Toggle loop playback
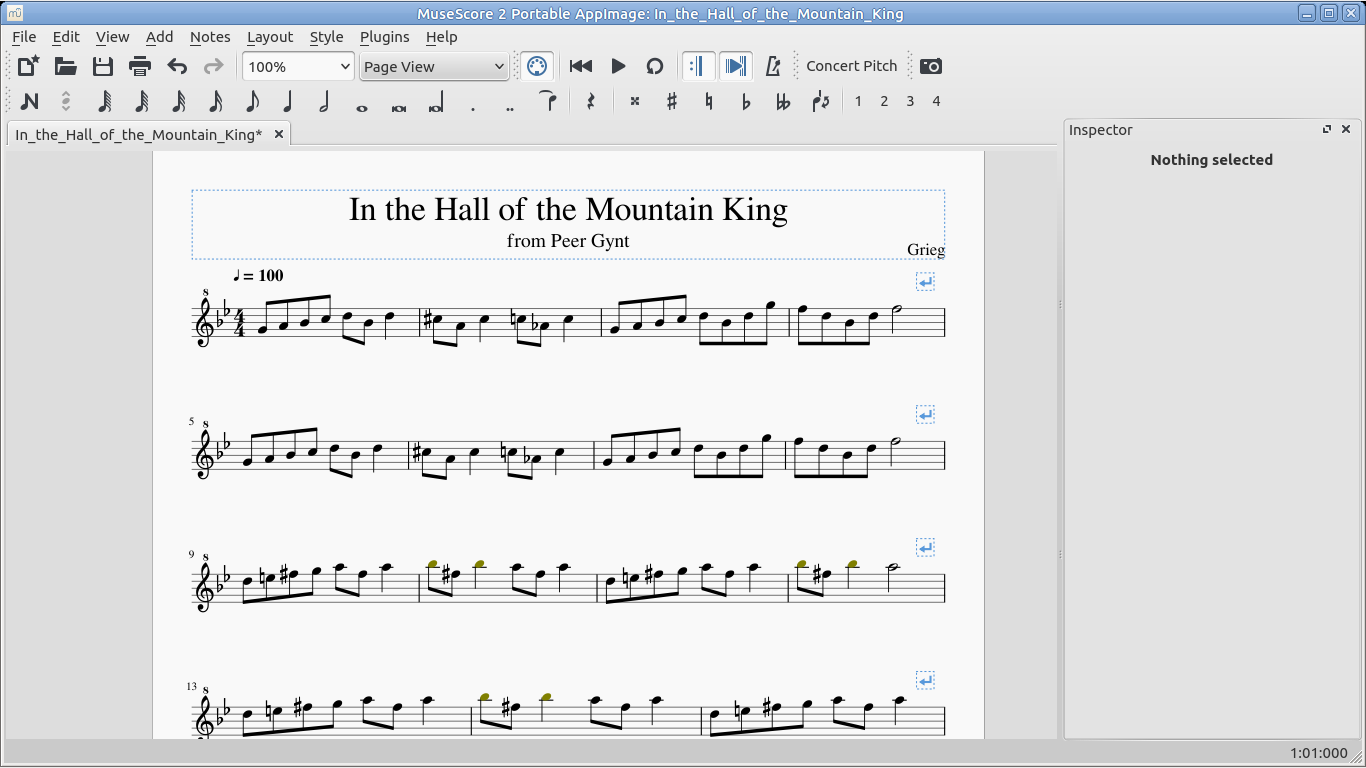Viewport: 1366px width, 768px height. (655, 66)
